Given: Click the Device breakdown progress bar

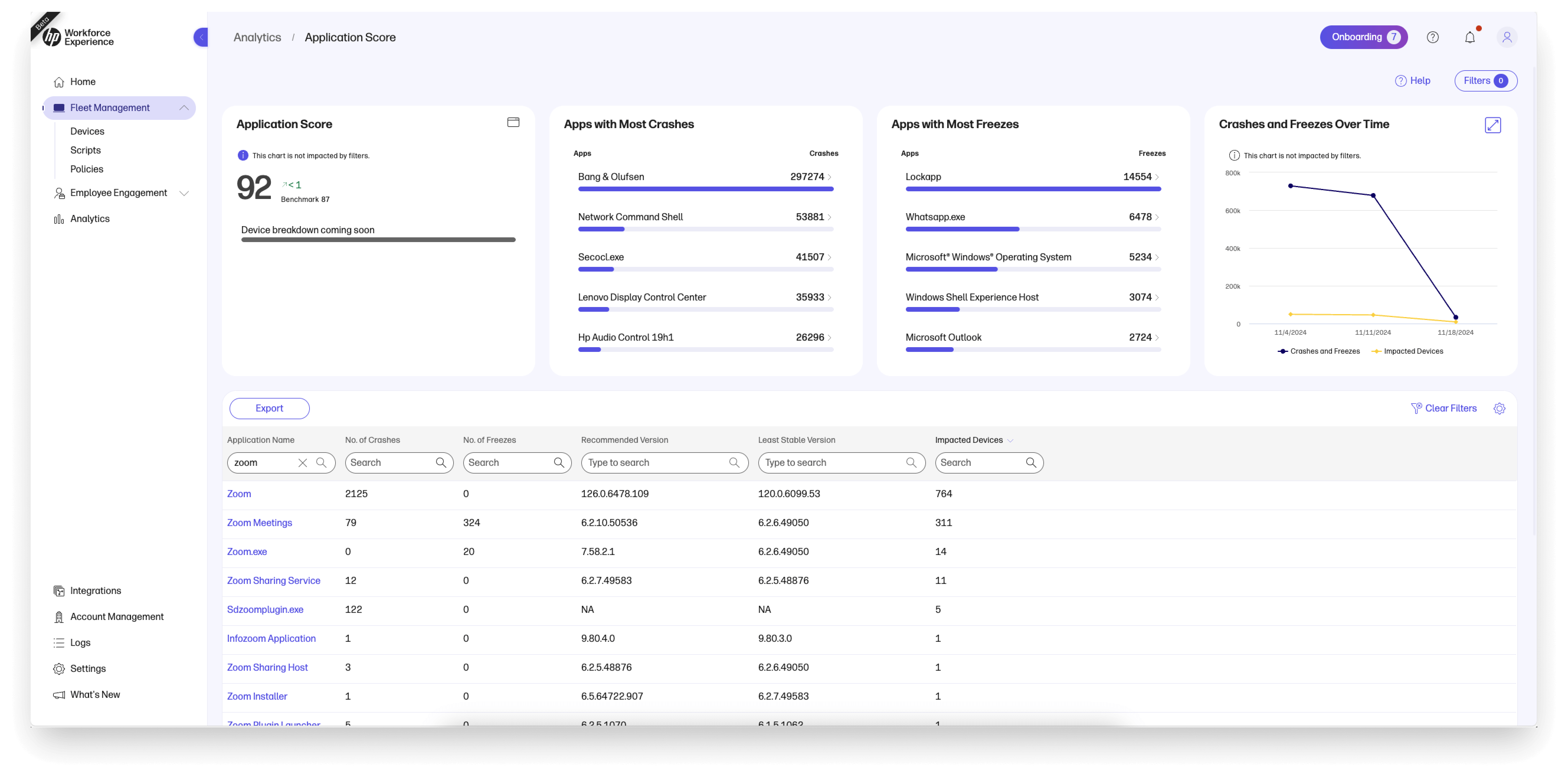Looking at the screenshot, I should [378, 240].
